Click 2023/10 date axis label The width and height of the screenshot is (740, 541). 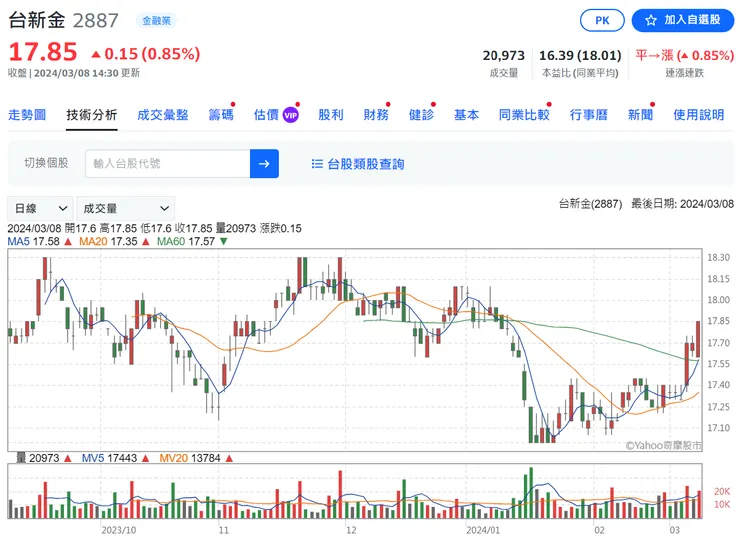pos(118,530)
